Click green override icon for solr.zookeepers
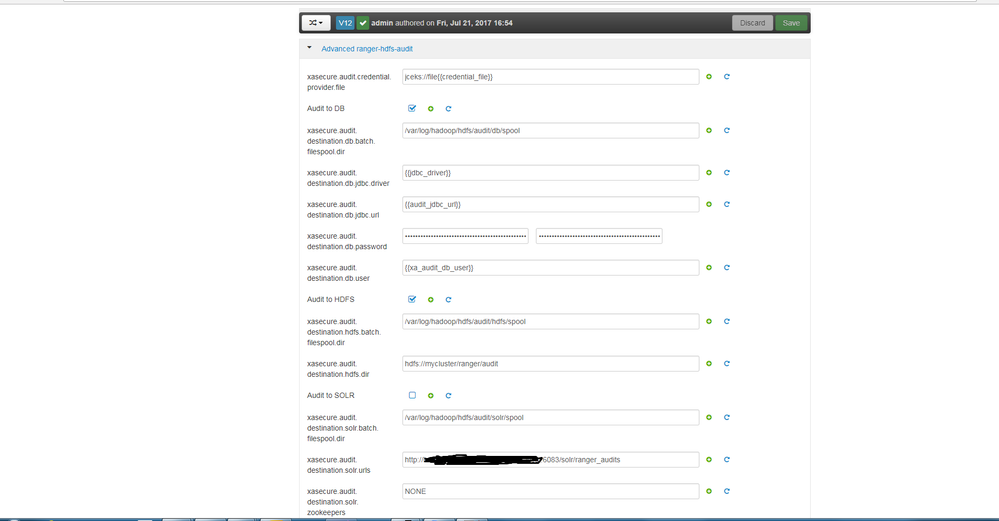The width and height of the screenshot is (999, 521). [708, 492]
